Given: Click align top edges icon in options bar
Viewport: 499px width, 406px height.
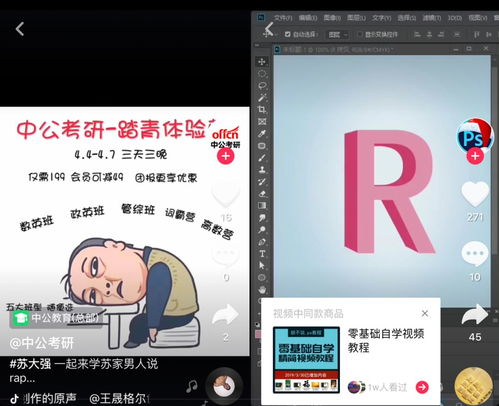Looking at the screenshot, I should [x=477, y=34].
